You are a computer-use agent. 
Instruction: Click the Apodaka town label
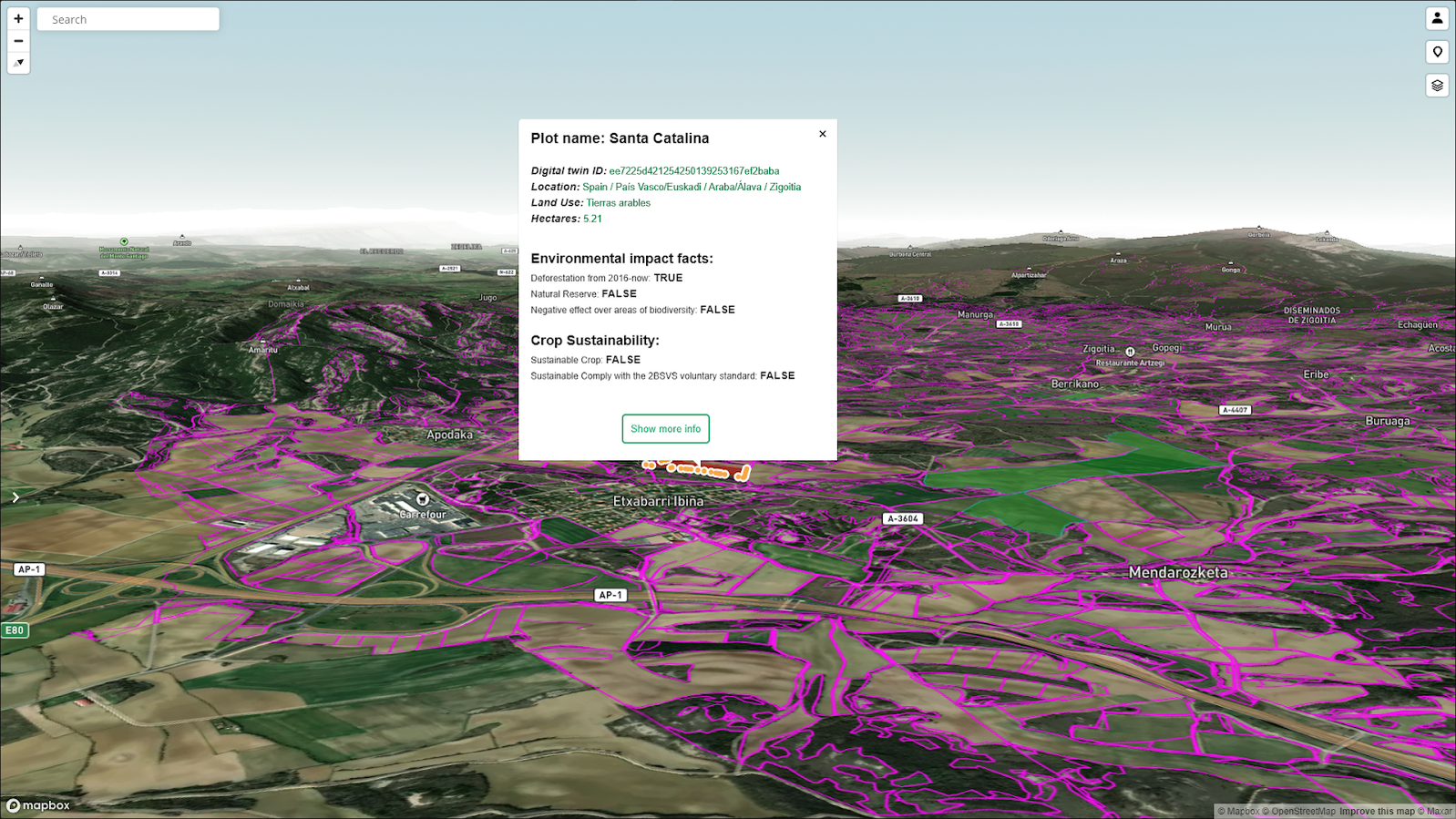(450, 435)
